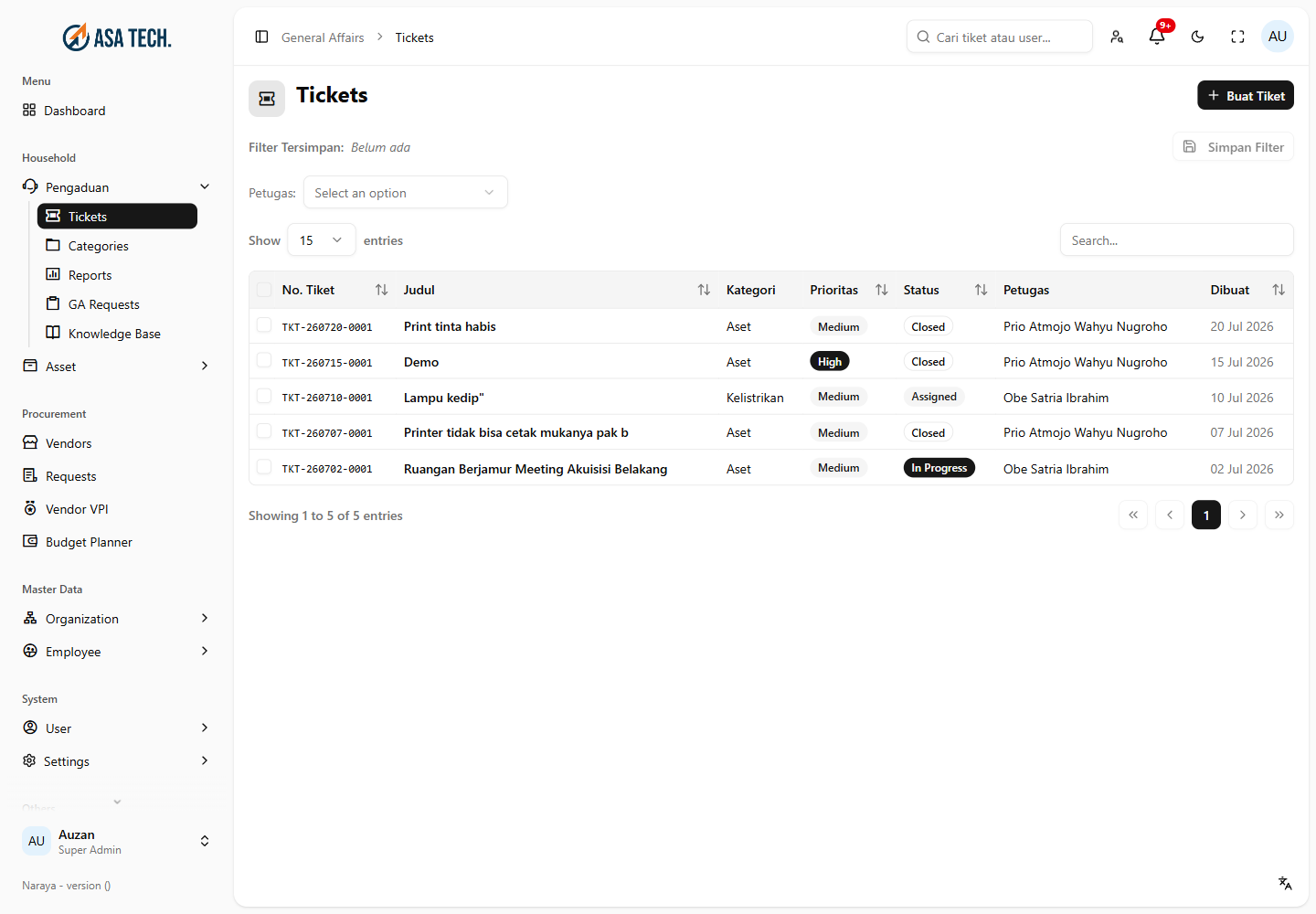
Task: Check the box for ticket TKT-260720-0001
Action: tap(264, 325)
